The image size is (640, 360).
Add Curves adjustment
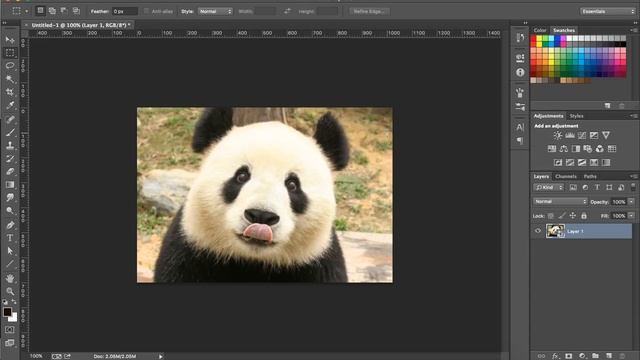click(582, 136)
